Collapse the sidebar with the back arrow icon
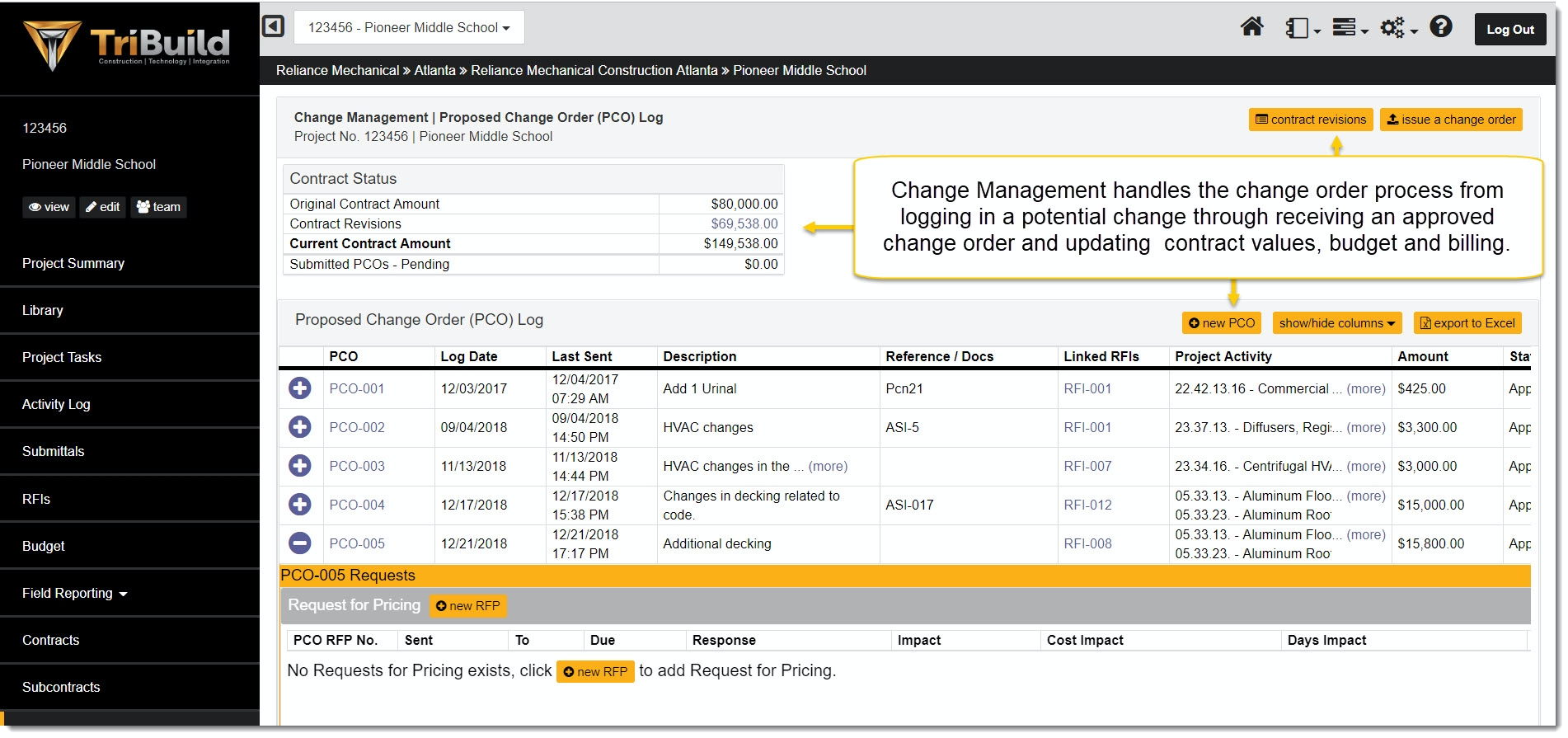 tap(274, 26)
